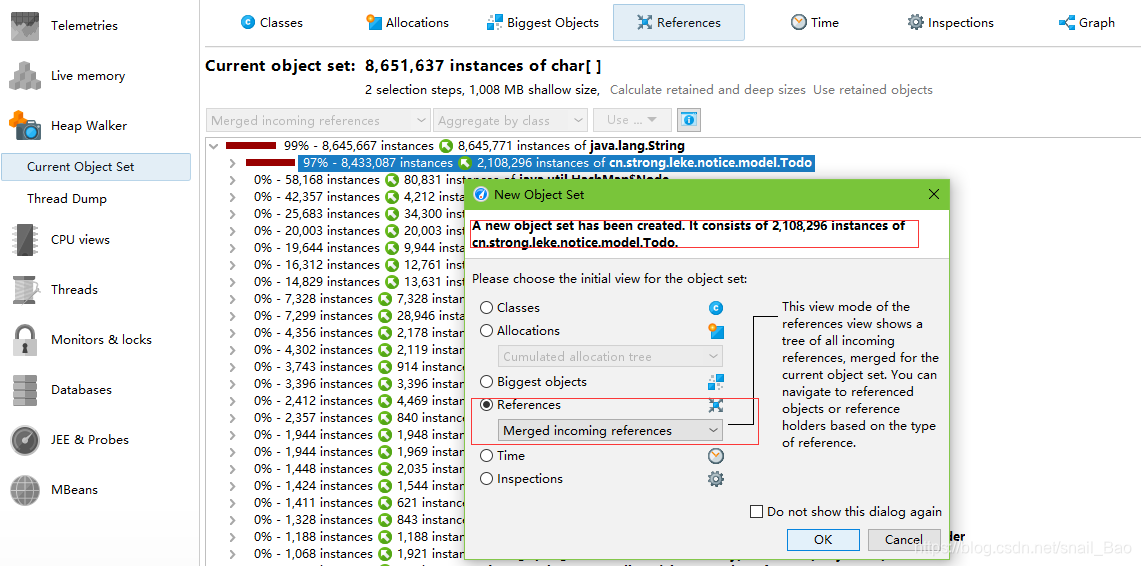Screen dimensions: 1141x566
Task: Click green reference arrow on Todo row
Action: 466,163
